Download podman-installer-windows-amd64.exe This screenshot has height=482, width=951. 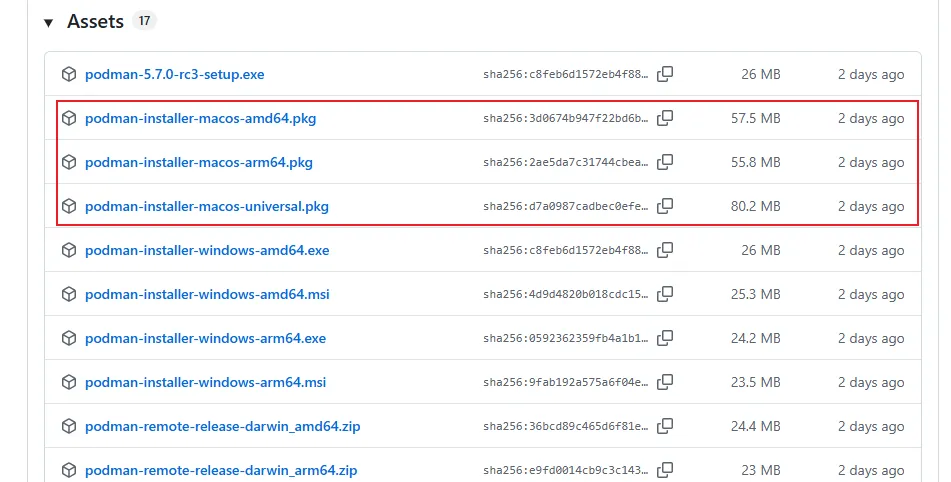coord(206,250)
